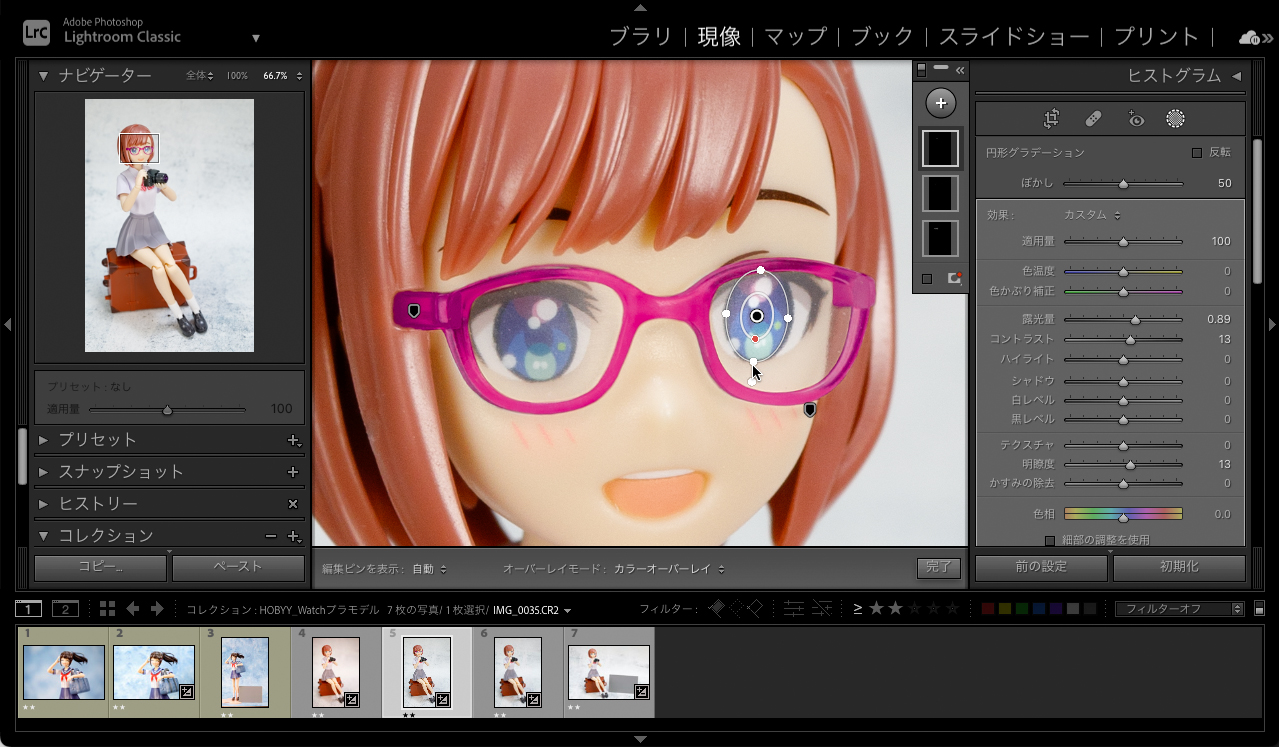
Task: Toggle masks panel dock switch icon
Action: click(x=922, y=70)
